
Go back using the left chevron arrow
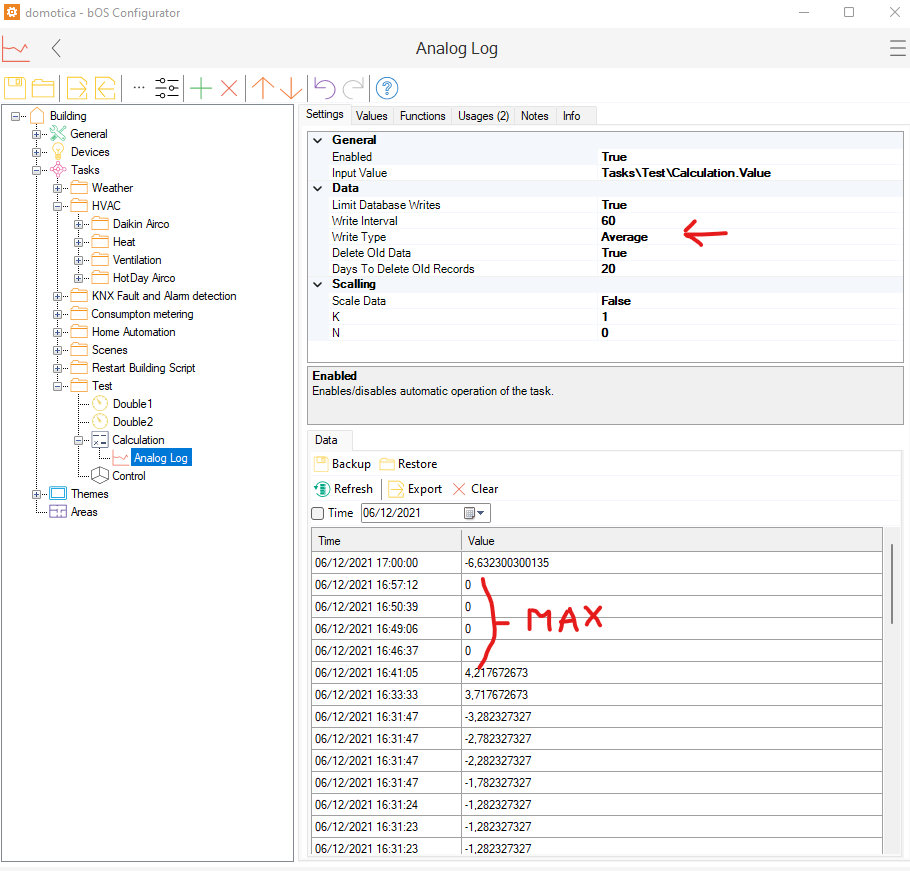click(x=56, y=48)
